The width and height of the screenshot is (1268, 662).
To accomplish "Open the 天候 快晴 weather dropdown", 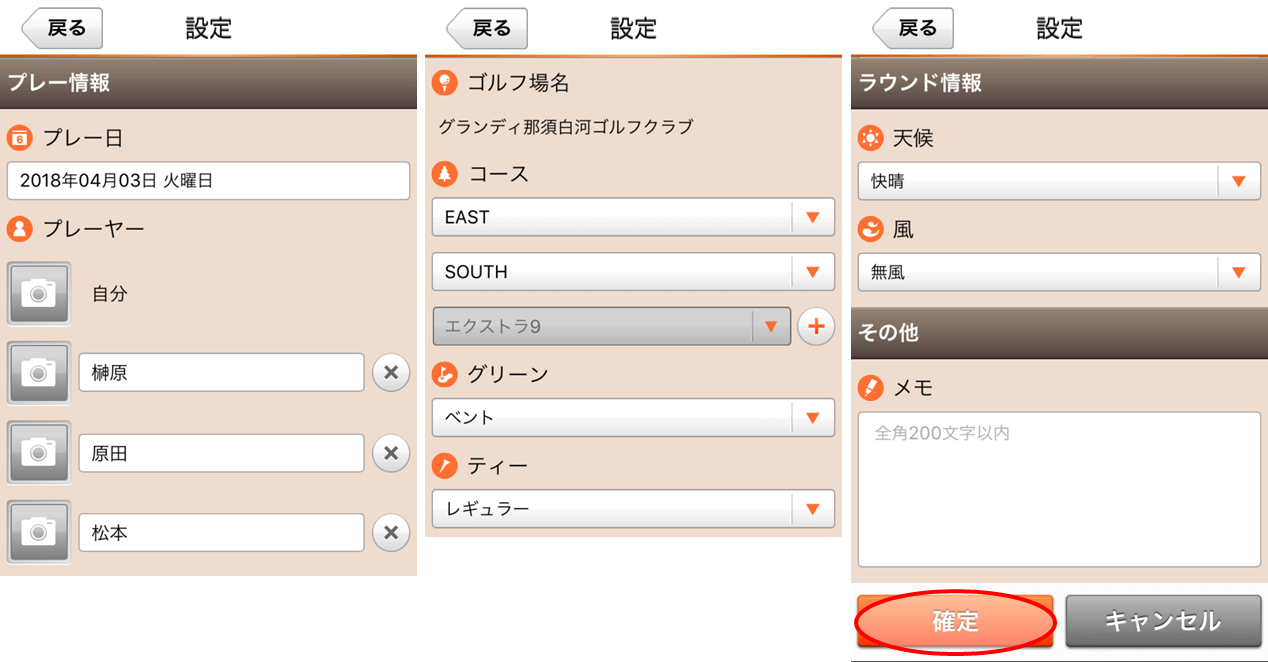I will 1059,182.
